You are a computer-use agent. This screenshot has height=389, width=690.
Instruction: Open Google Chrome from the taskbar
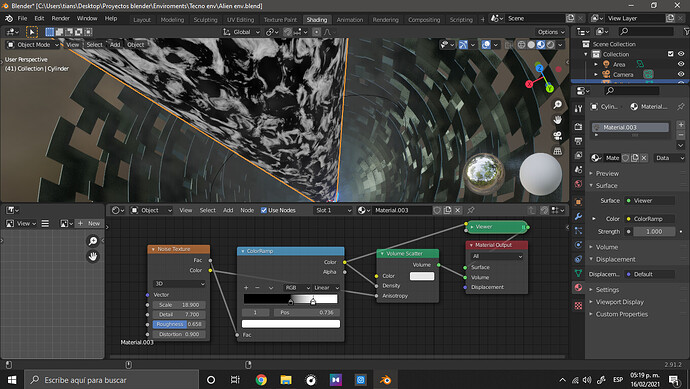pyautogui.click(x=261, y=380)
